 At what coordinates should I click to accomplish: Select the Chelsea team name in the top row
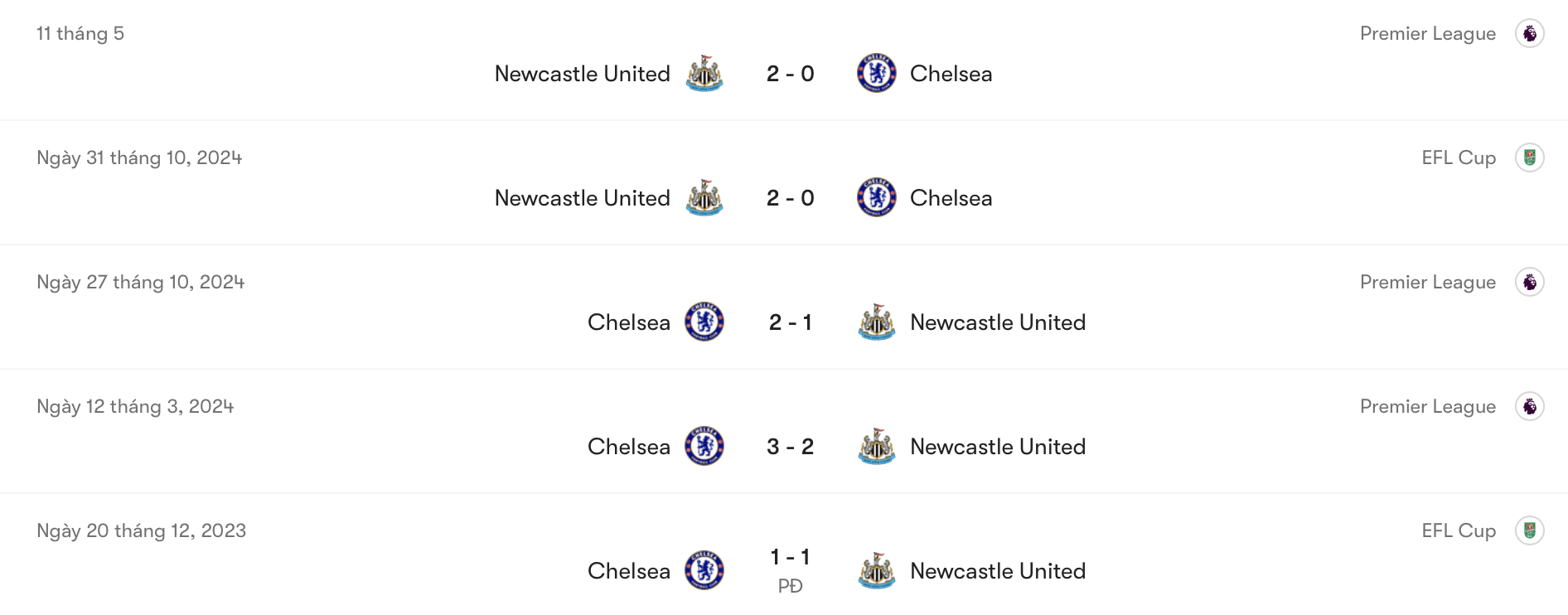[x=951, y=73]
